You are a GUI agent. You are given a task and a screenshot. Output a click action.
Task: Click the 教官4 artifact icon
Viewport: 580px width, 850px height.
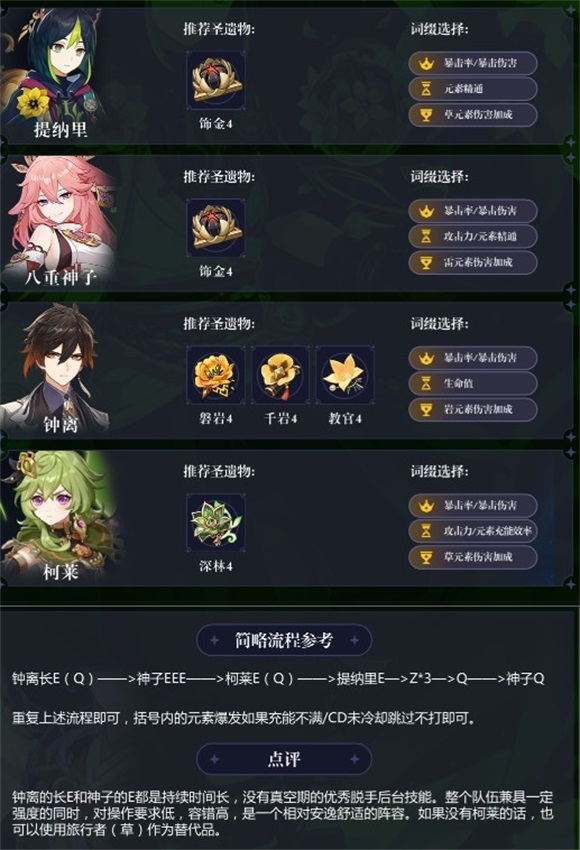tap(345, 376)
